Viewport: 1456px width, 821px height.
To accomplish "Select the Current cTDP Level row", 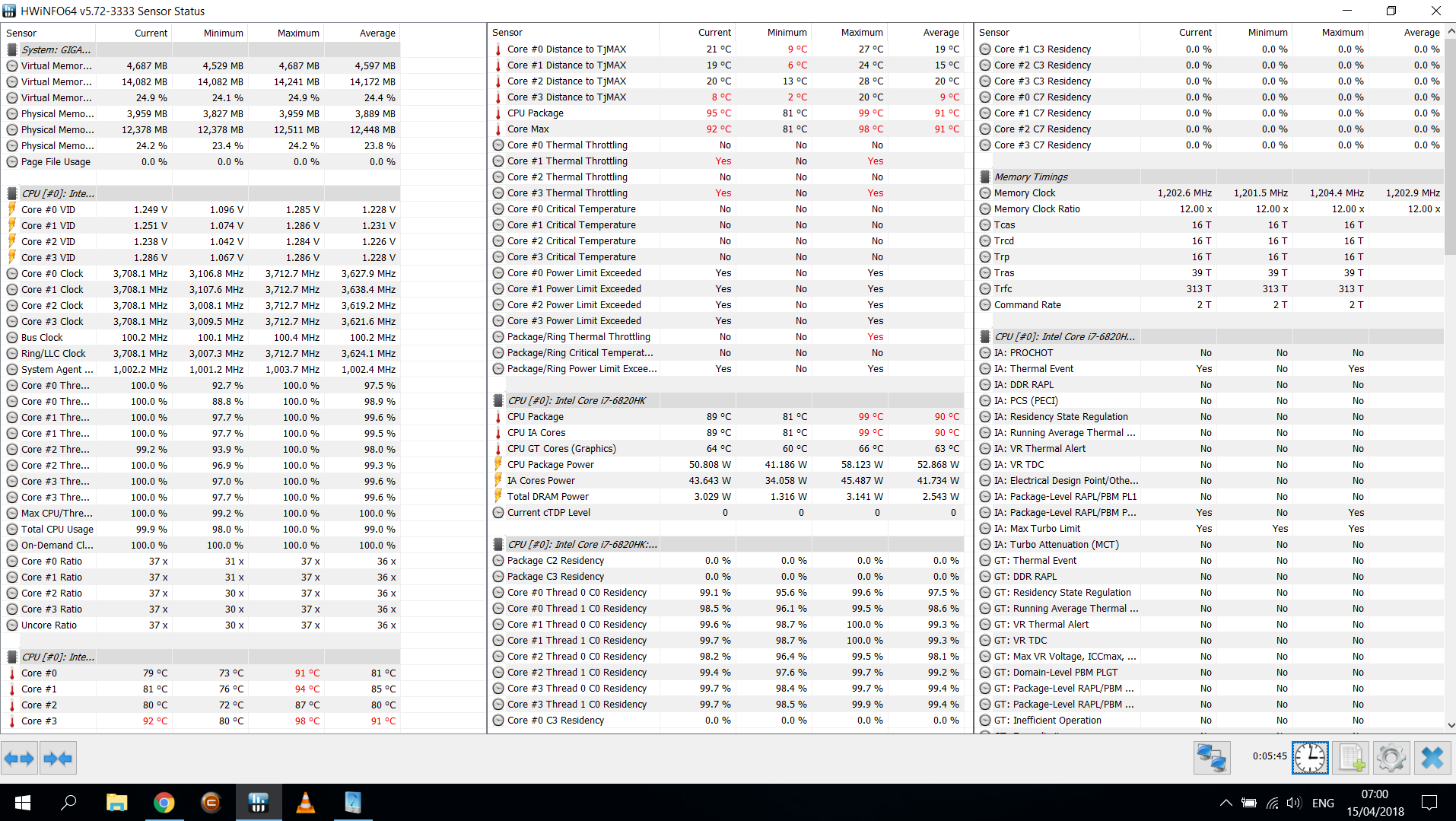I will pyautogui.click(x=726, y=512).
